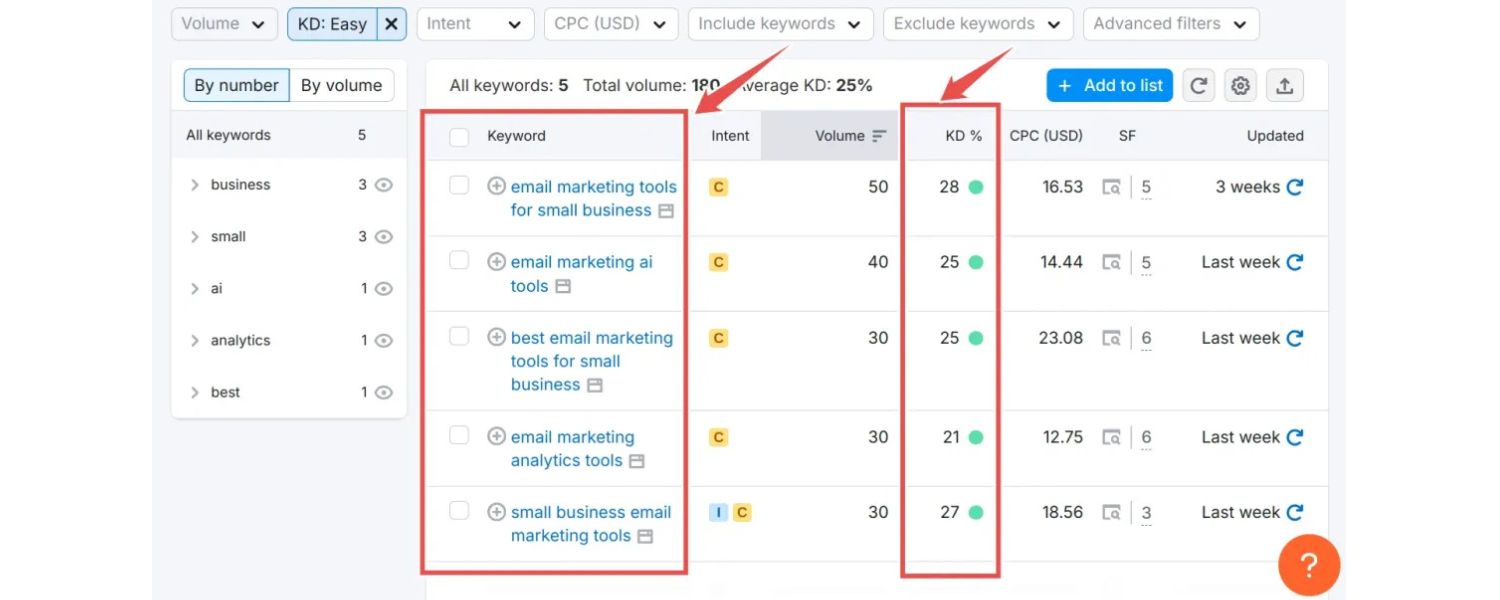The width and height of the screenshot is (1500, 600).
Task: Select all keywords with the header checkbox
Action: tap(459, 137)
